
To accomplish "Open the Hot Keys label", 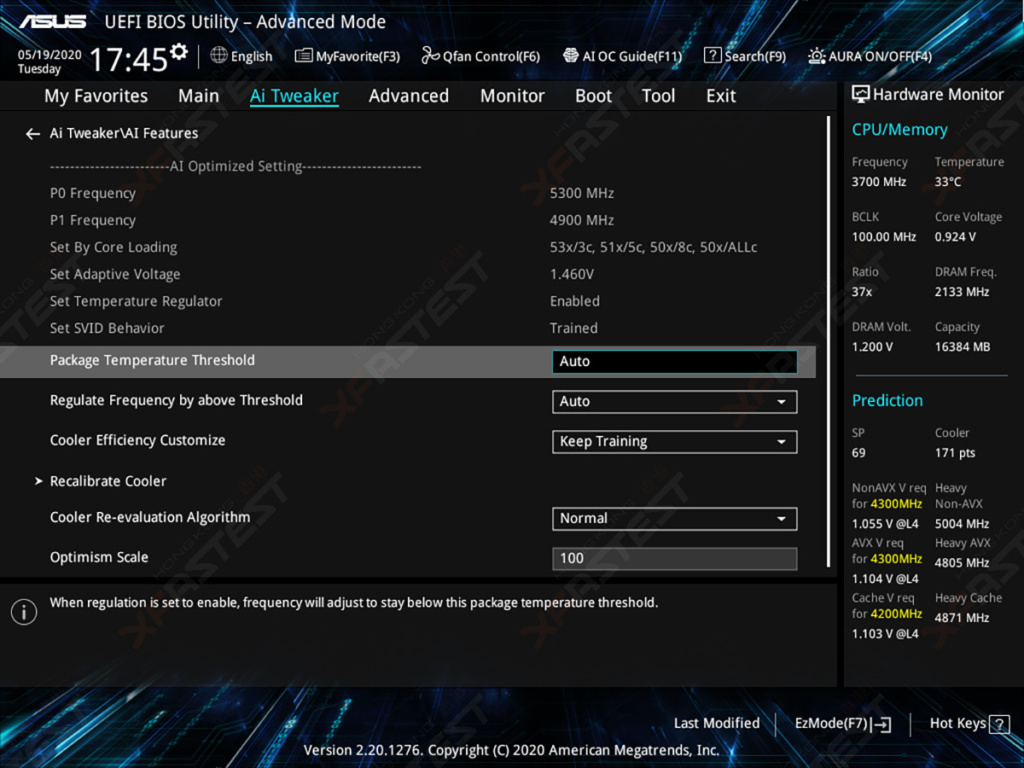I will coord(958,724).
